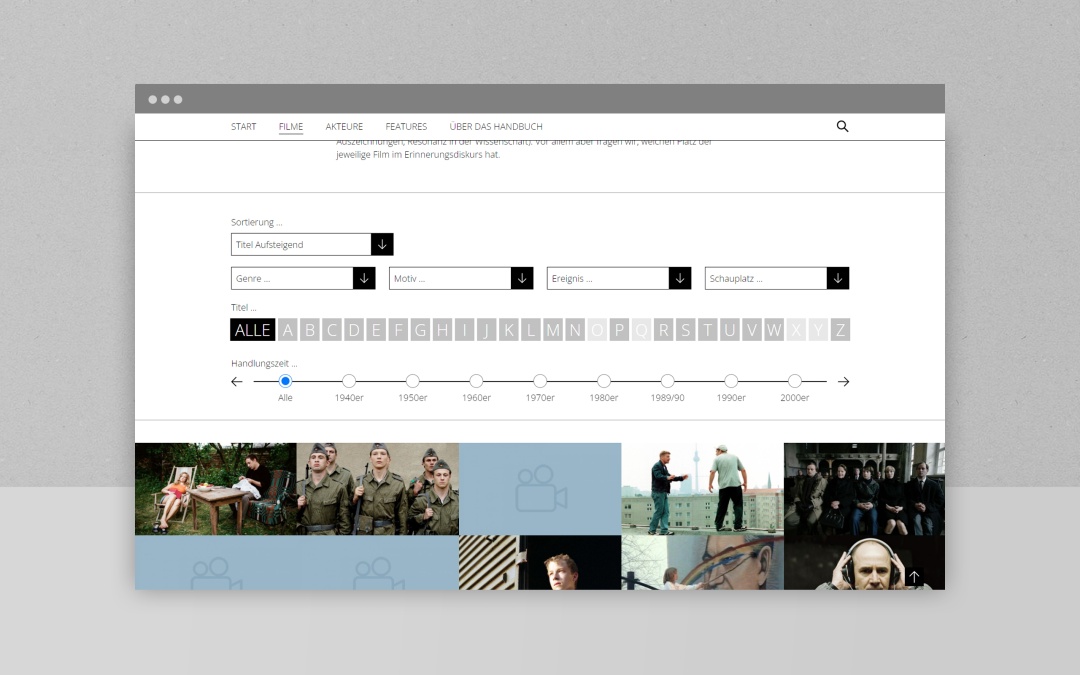Image resolution: width=1080 pixels, height=675 pixels.
Task: Click the black arrow button of Schauplatz
Action: pos(838,278)
